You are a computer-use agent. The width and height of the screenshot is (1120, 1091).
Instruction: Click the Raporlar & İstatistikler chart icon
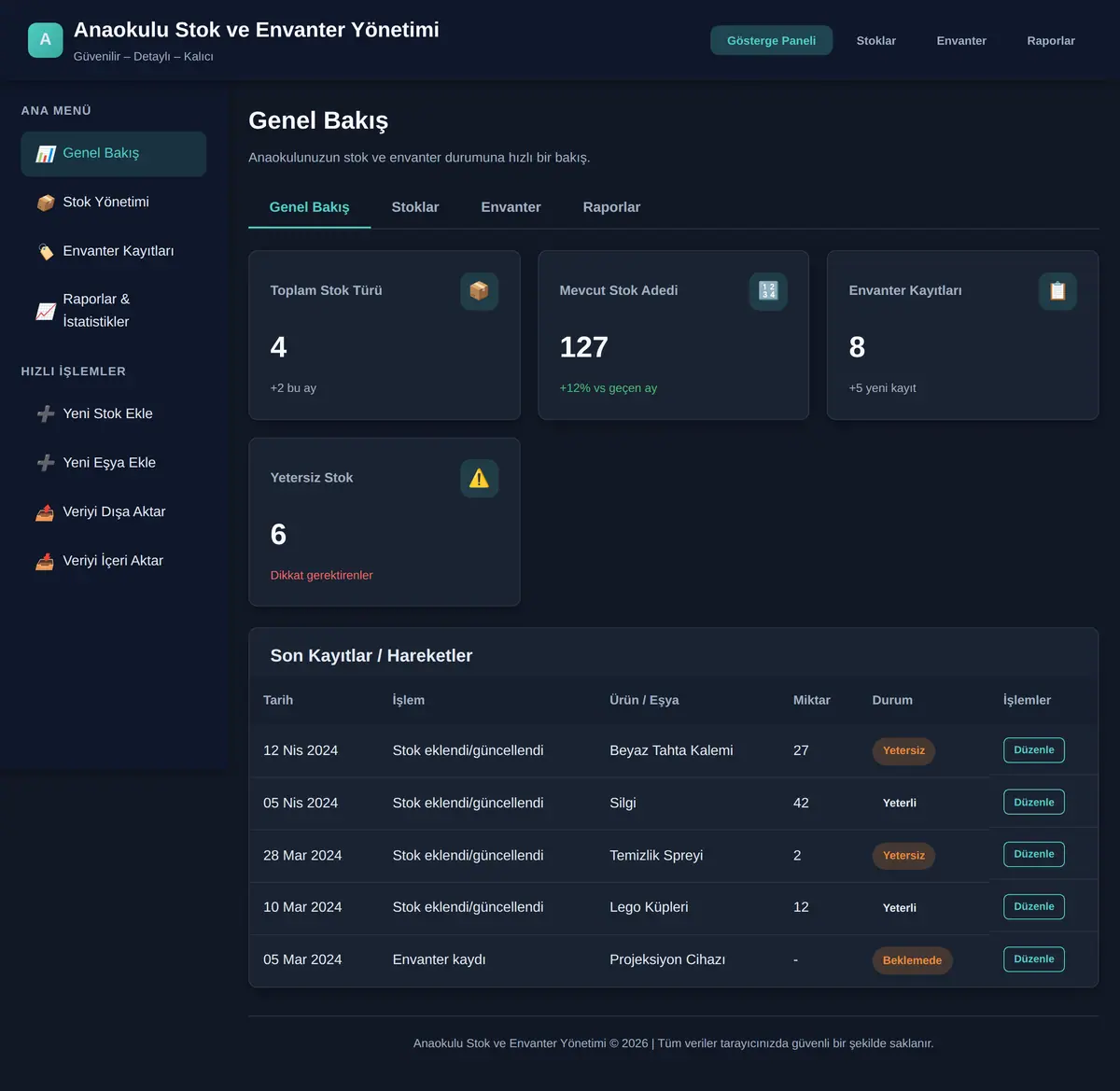(46, 312)
